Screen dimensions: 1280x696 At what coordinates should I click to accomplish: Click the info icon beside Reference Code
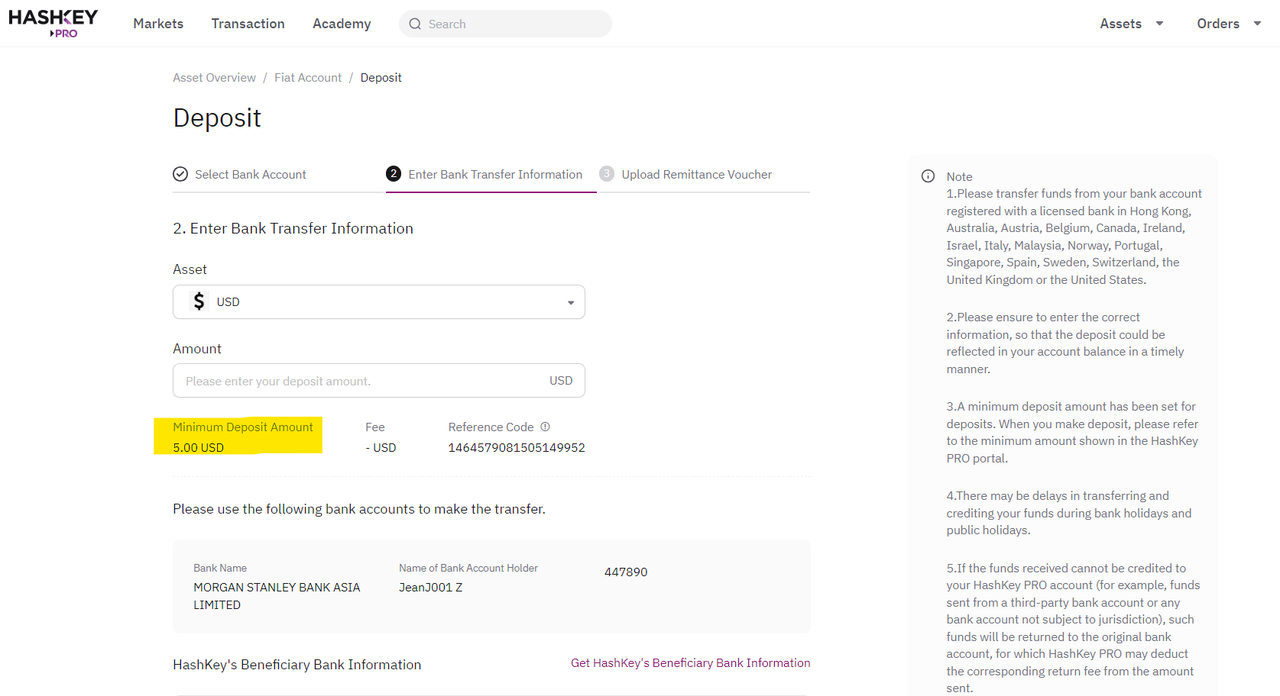click(x=545, y=427)
